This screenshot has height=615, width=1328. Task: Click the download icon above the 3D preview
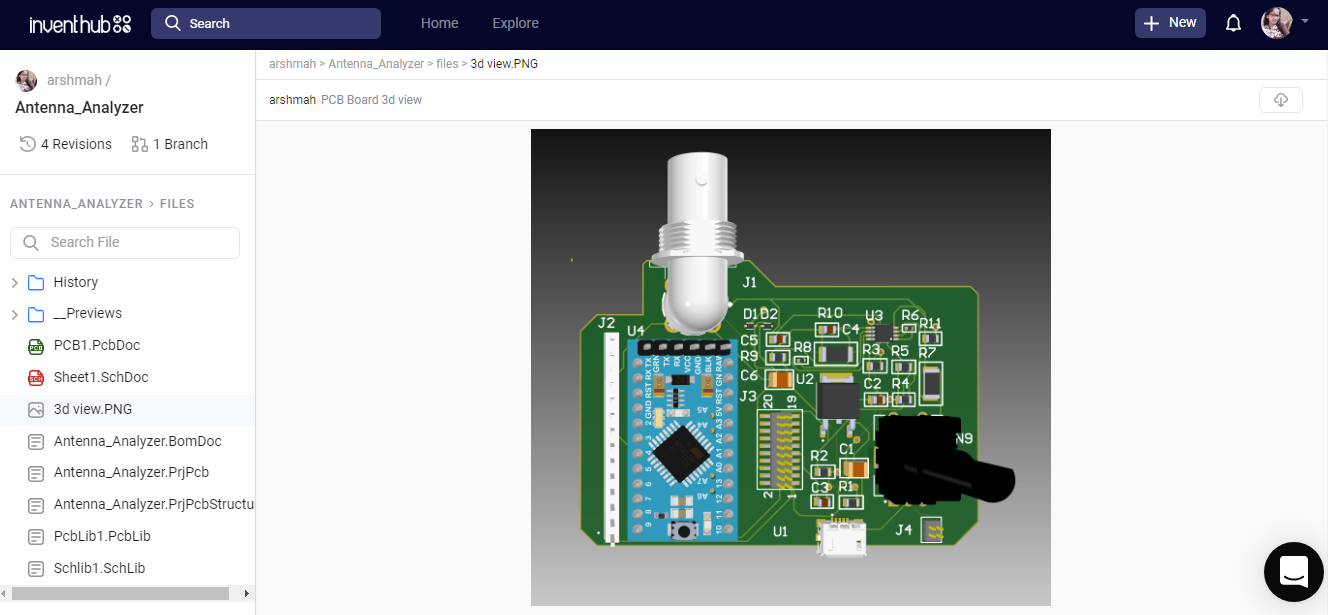click(x=1281, y=99)
